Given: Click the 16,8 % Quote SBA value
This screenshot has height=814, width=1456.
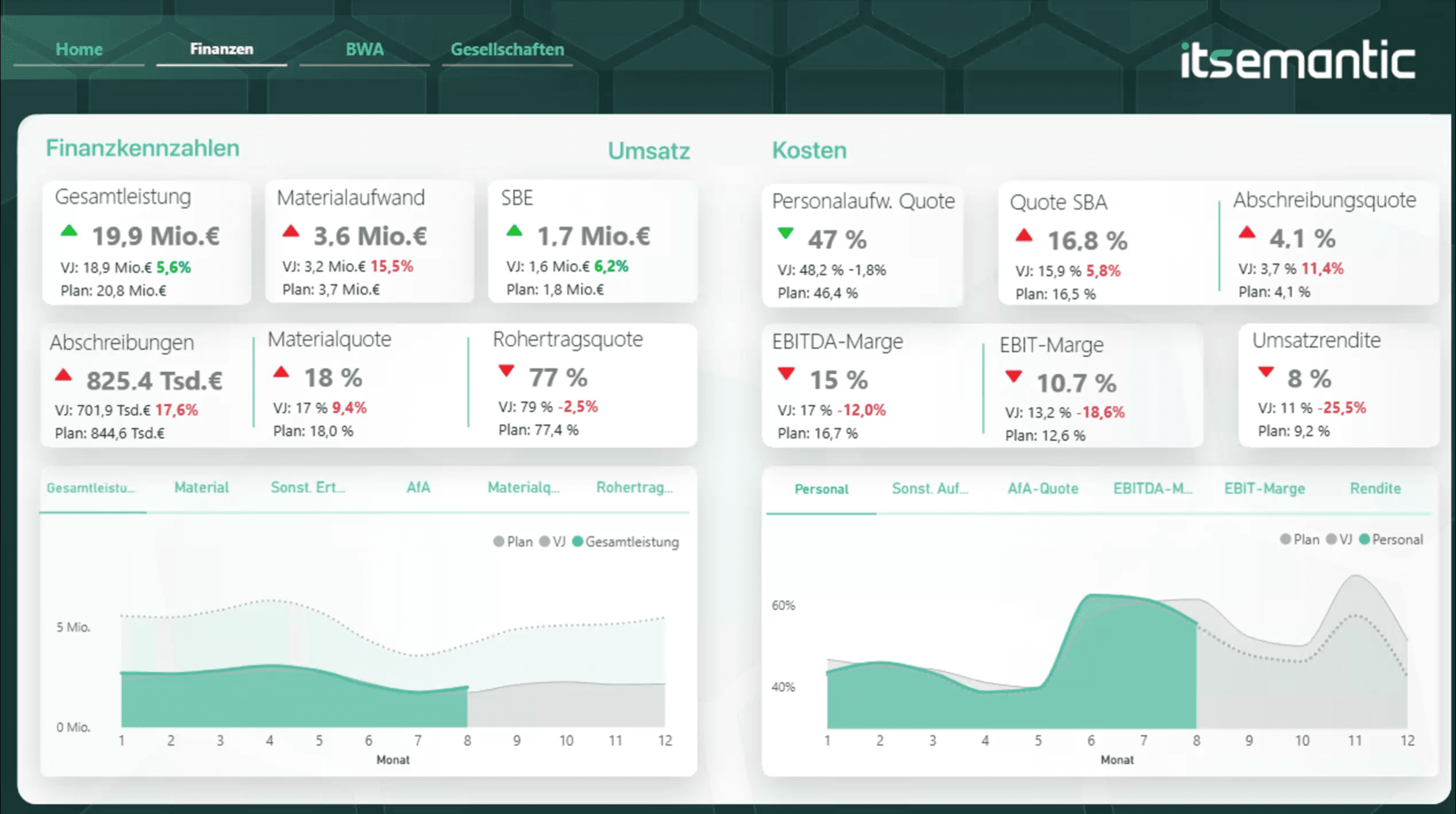Looking at the screenshot, I should pyautogui.click(x=1087, y=240).
